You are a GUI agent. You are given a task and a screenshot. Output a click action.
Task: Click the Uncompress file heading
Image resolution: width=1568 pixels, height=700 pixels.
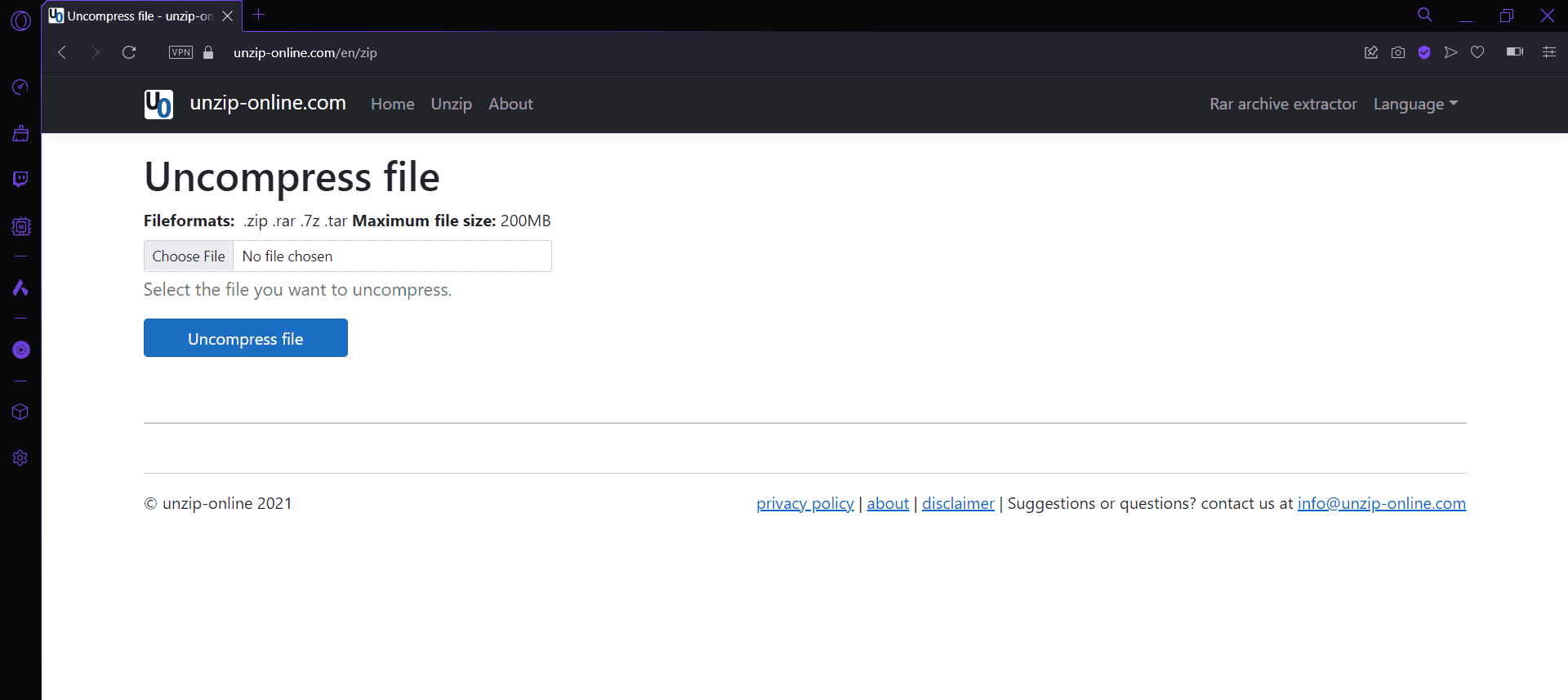point(292,177)
